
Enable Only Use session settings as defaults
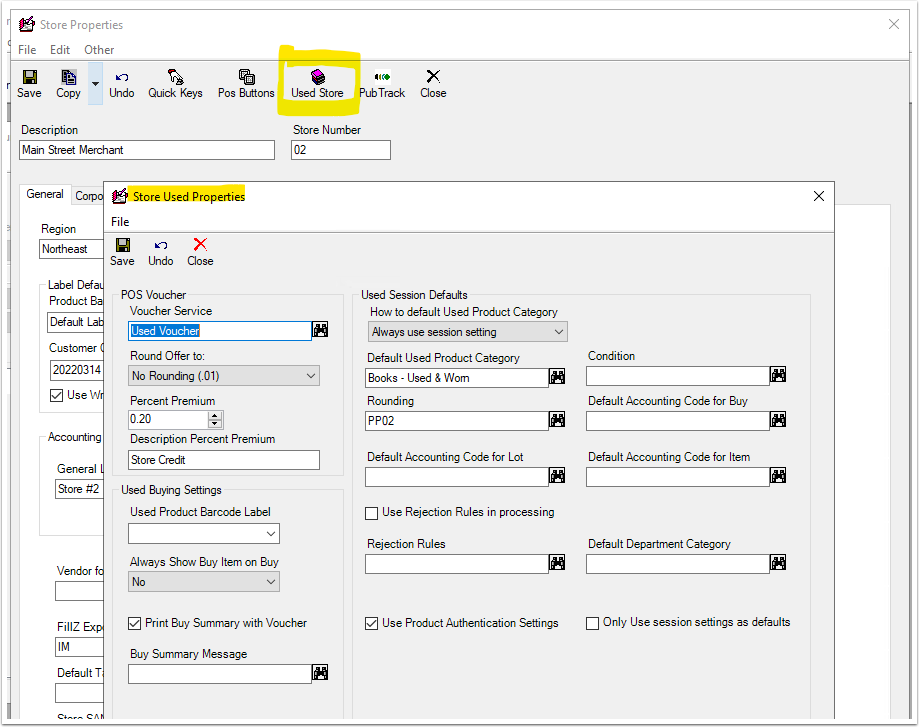click(x=593, y=623)
